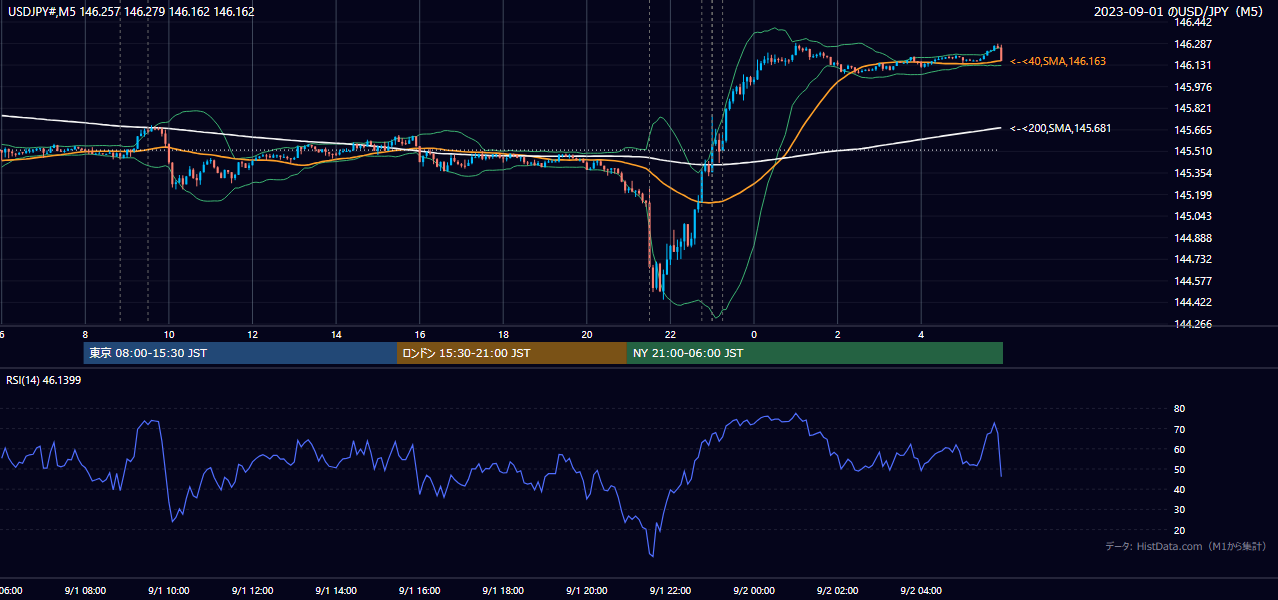Select the NY 21:00-06:00 JST session bar
Image resolution: width=1278 pixels, height=600 pixels.
[x=815, y=353]
